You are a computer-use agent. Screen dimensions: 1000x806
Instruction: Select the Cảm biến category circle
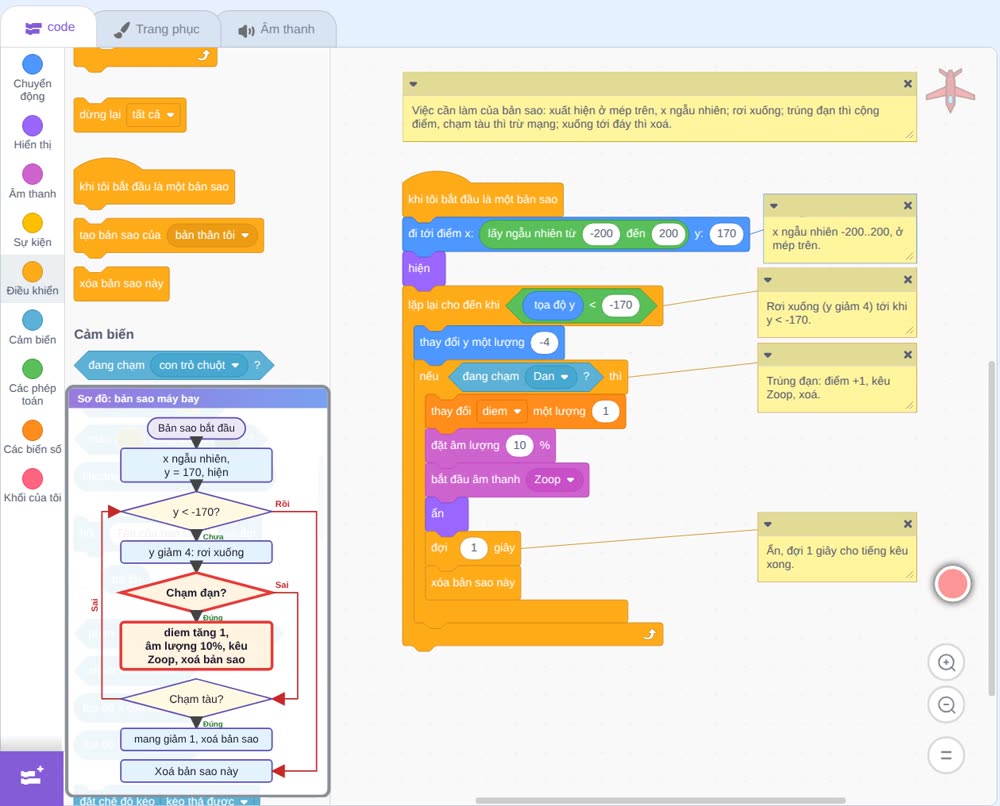pyautogui.click(x=33, y=320)
